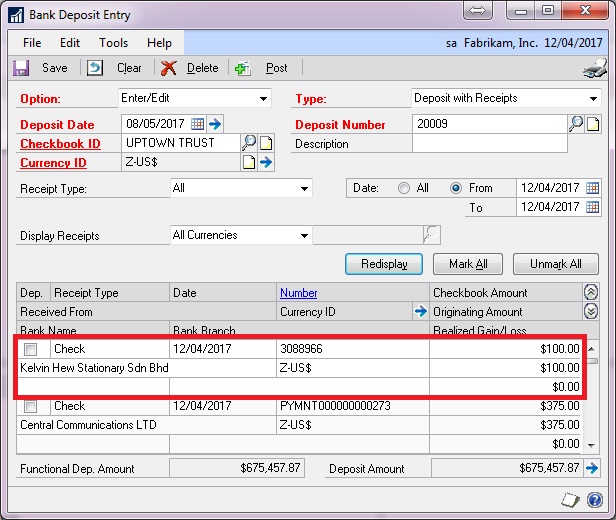Click the blue arrow in Currency ID column header
616x520 pixels.
click(421, 311)
